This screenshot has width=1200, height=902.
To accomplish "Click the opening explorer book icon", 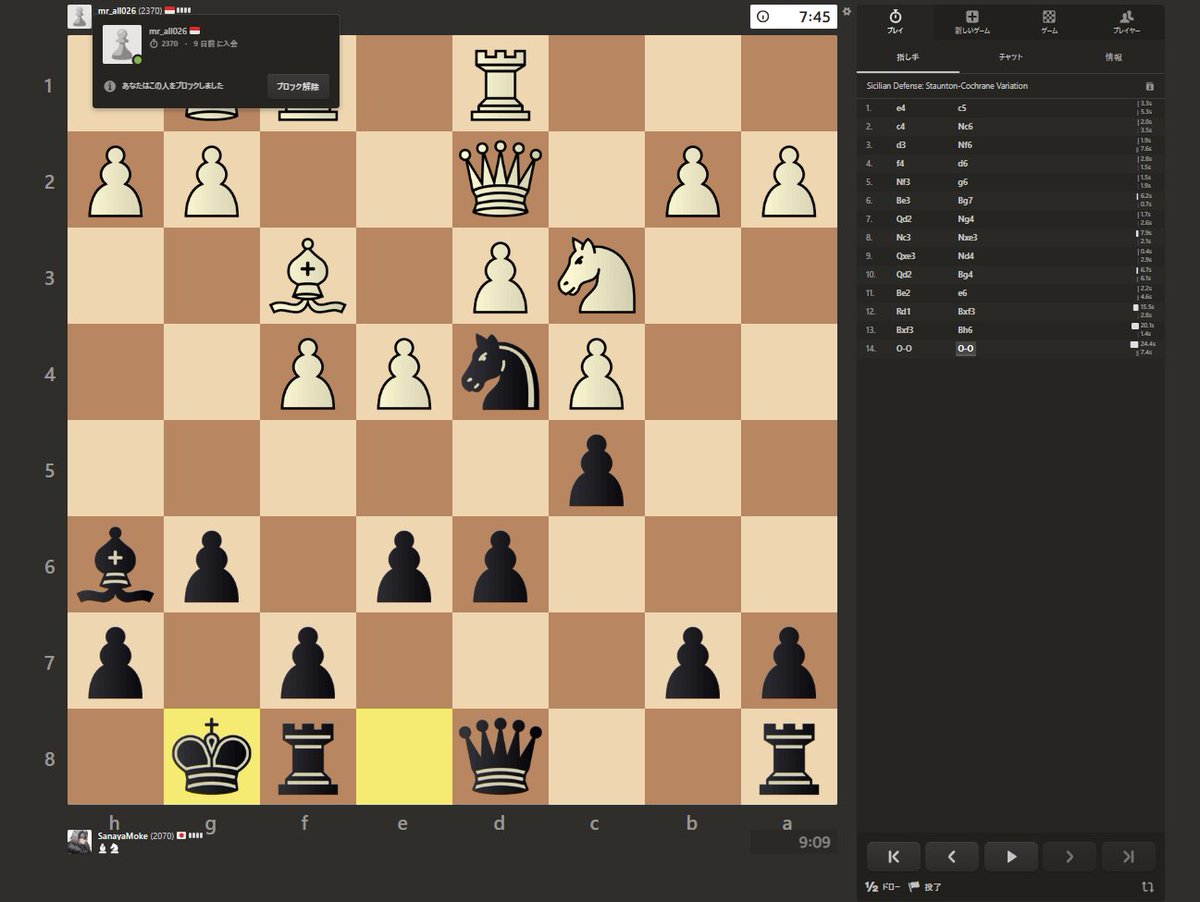I will [x=1149, y=87].
